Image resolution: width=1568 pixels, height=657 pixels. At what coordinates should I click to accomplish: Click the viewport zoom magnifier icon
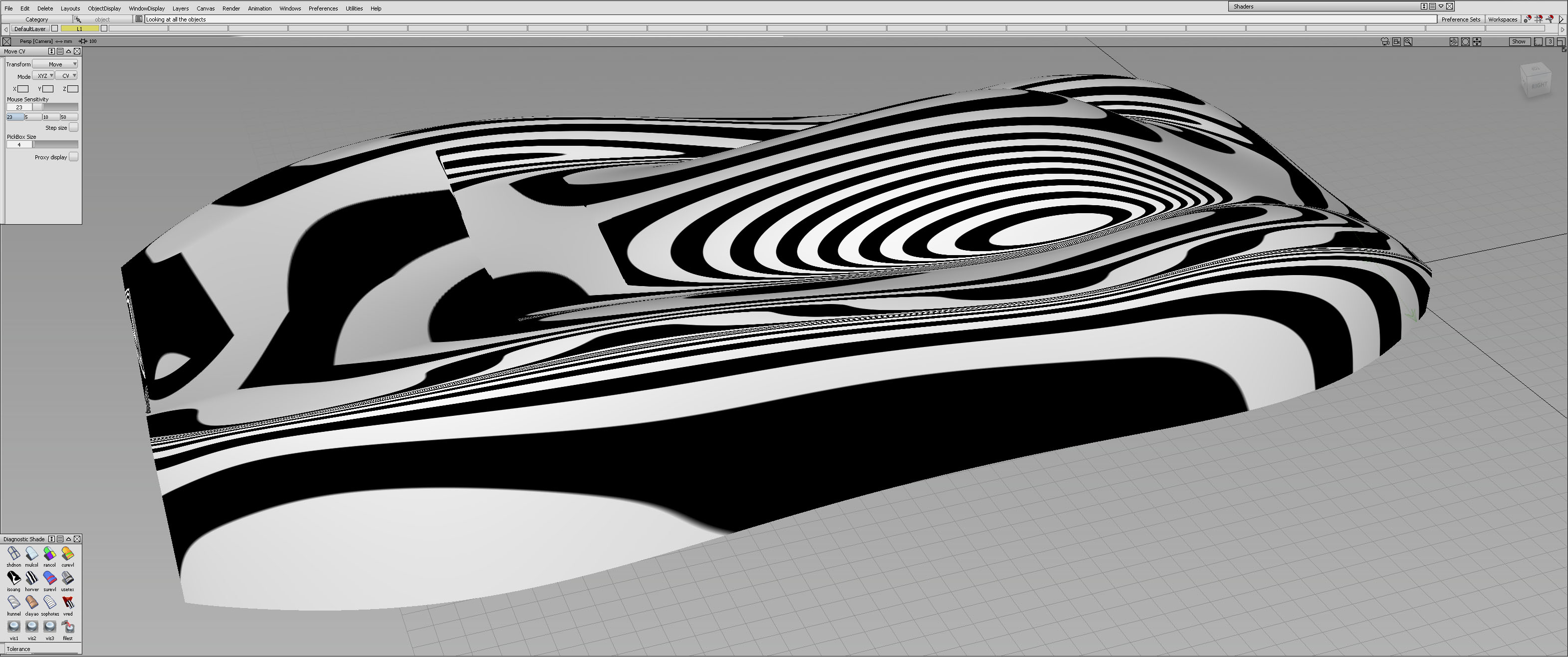(1408, 41)
